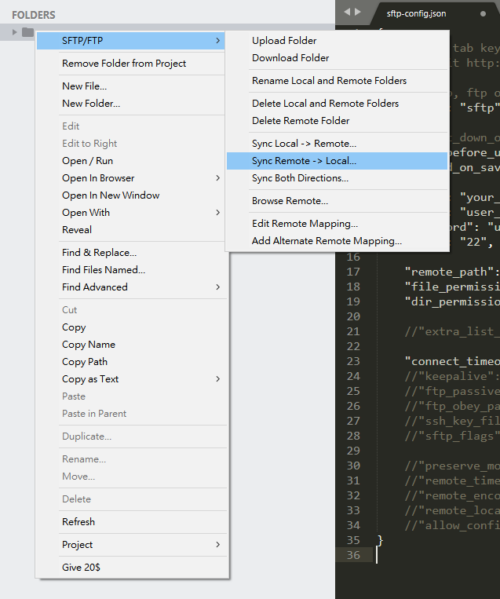Select Rename Local and Remote Folders
This screenshot has height=599, width=500.
coord(337,81)
